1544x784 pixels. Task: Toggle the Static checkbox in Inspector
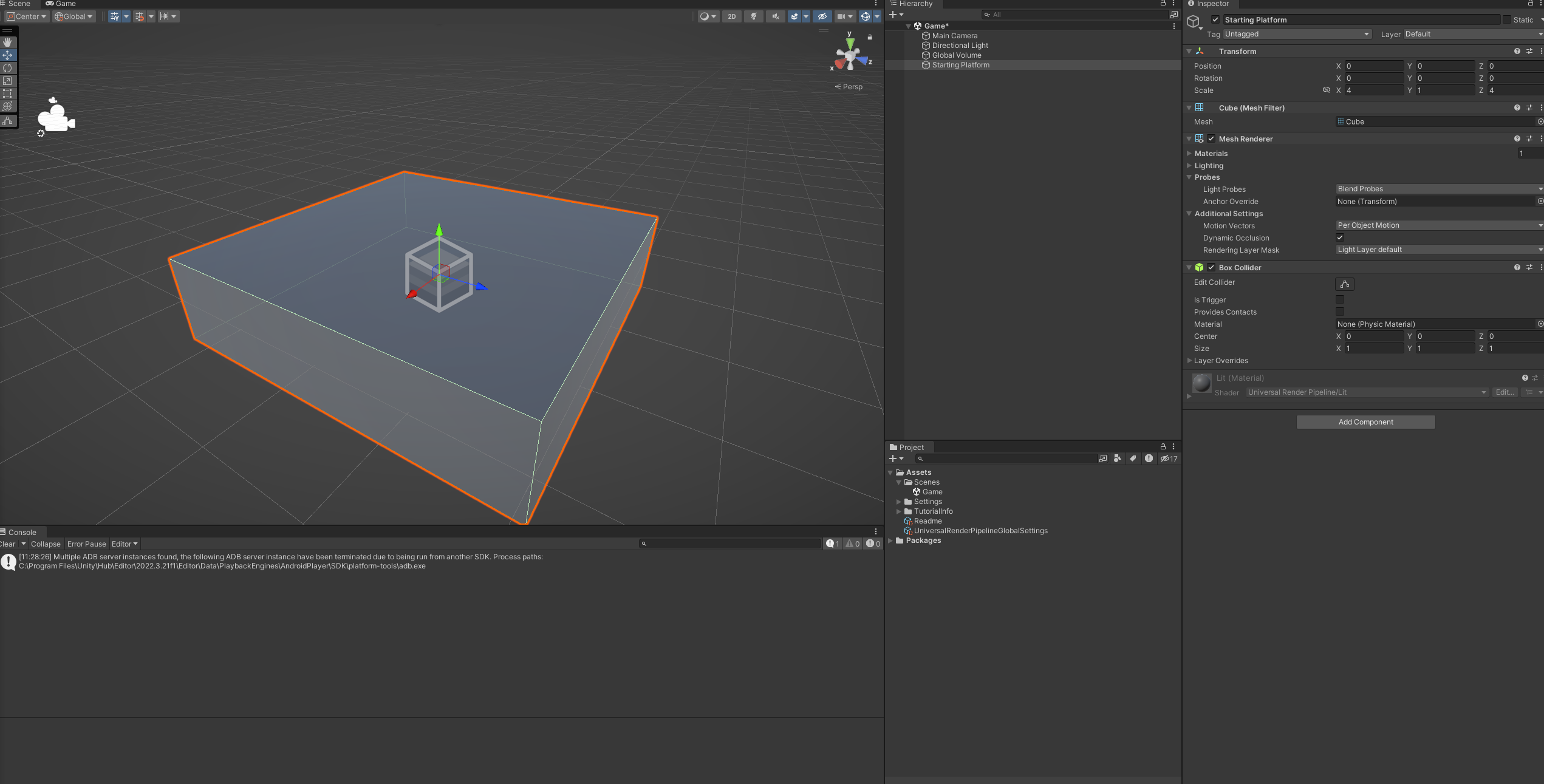1507,19
